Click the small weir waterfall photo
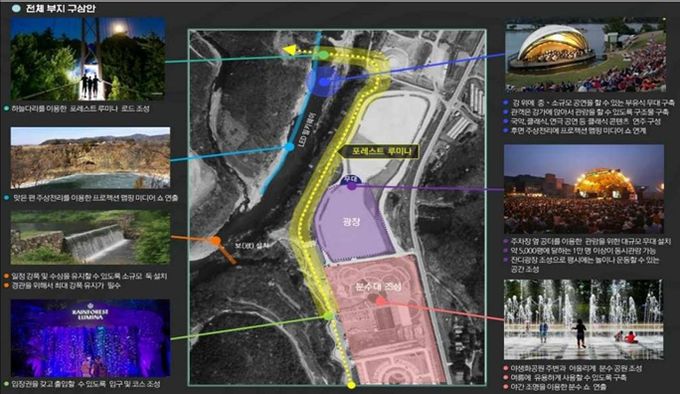 click(90, 238)
